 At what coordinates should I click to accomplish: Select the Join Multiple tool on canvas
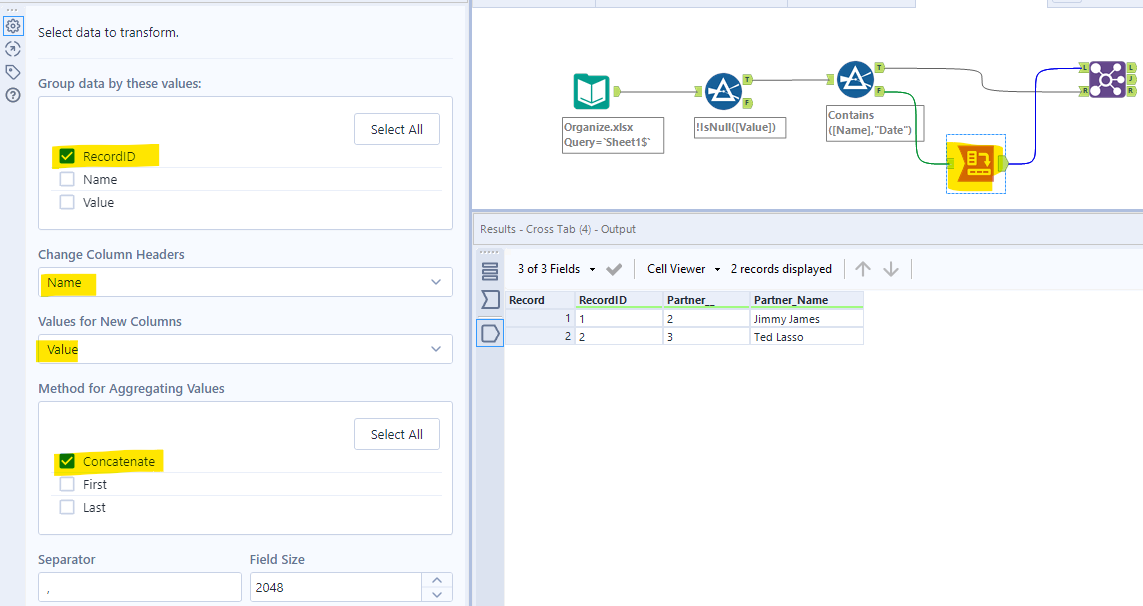pos(1108,78)
